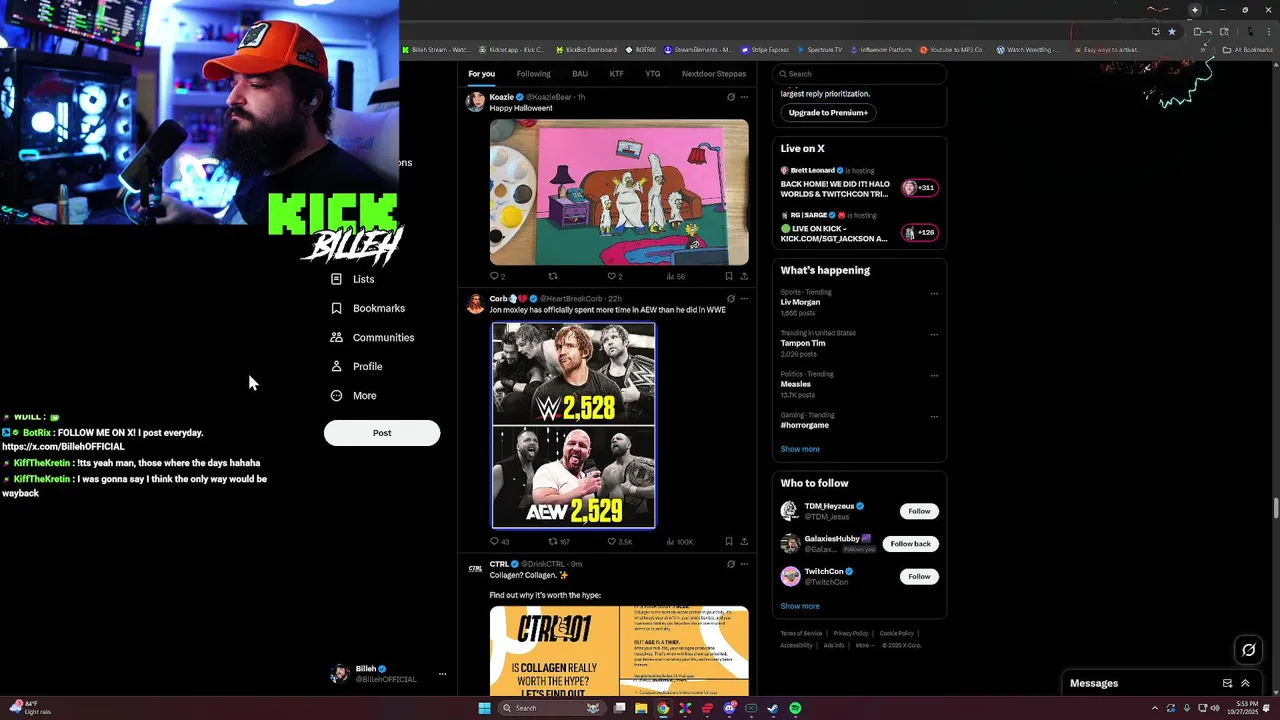The height and width of the screenshot is (720, 1280).
Task: Follow TwitchCon
Action: click(x=919, y=577)
